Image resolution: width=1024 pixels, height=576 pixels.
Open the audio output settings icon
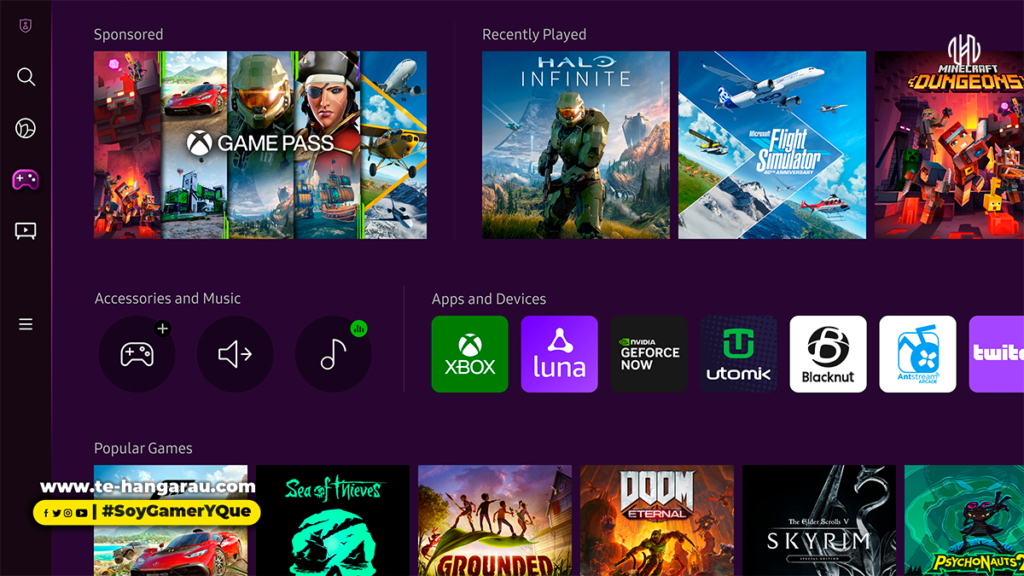(x=235, y=354)
